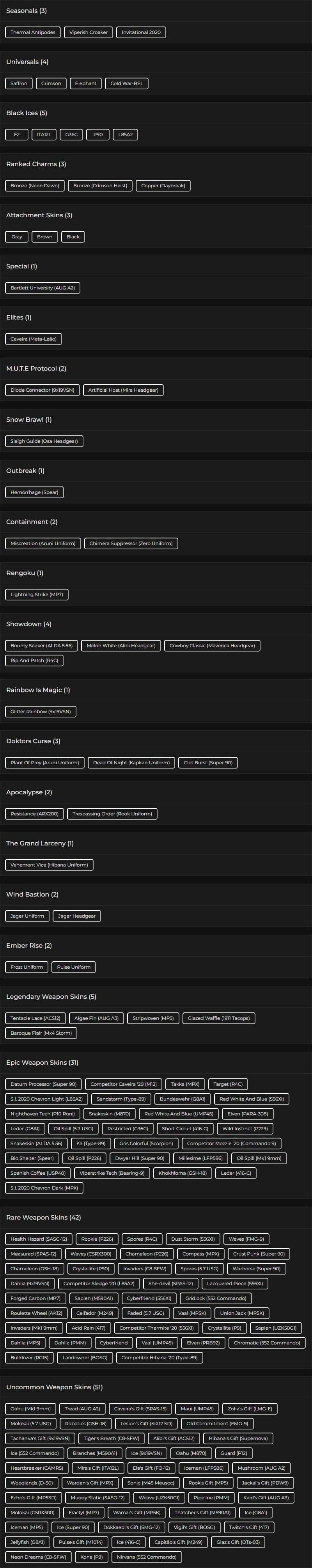Click the Brown attachment skin tag

point(44,237)
